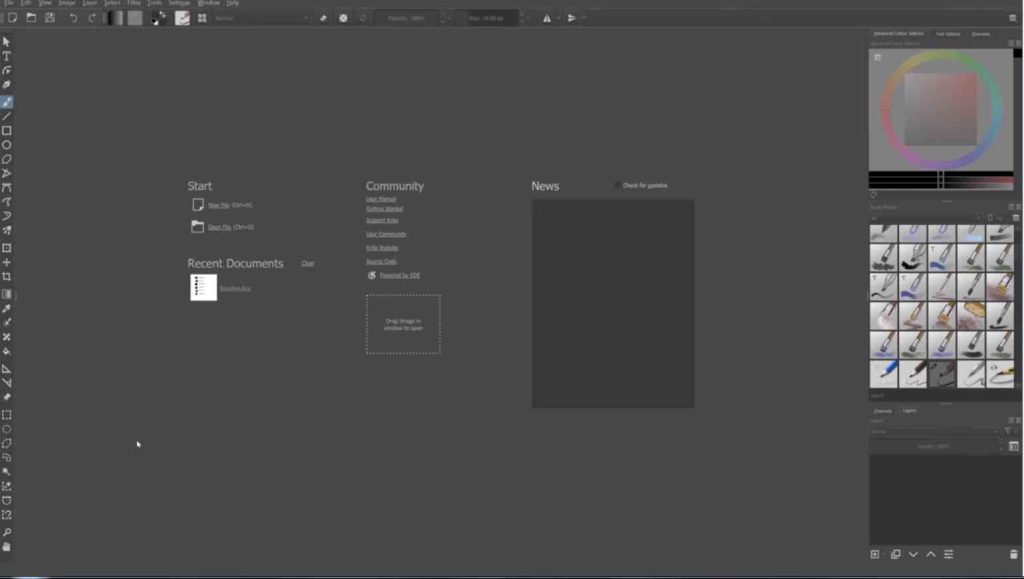The width and height of the screenshot is (1024, 579).
Task: Select the Calligraphy tool
Action: point(7,85)
